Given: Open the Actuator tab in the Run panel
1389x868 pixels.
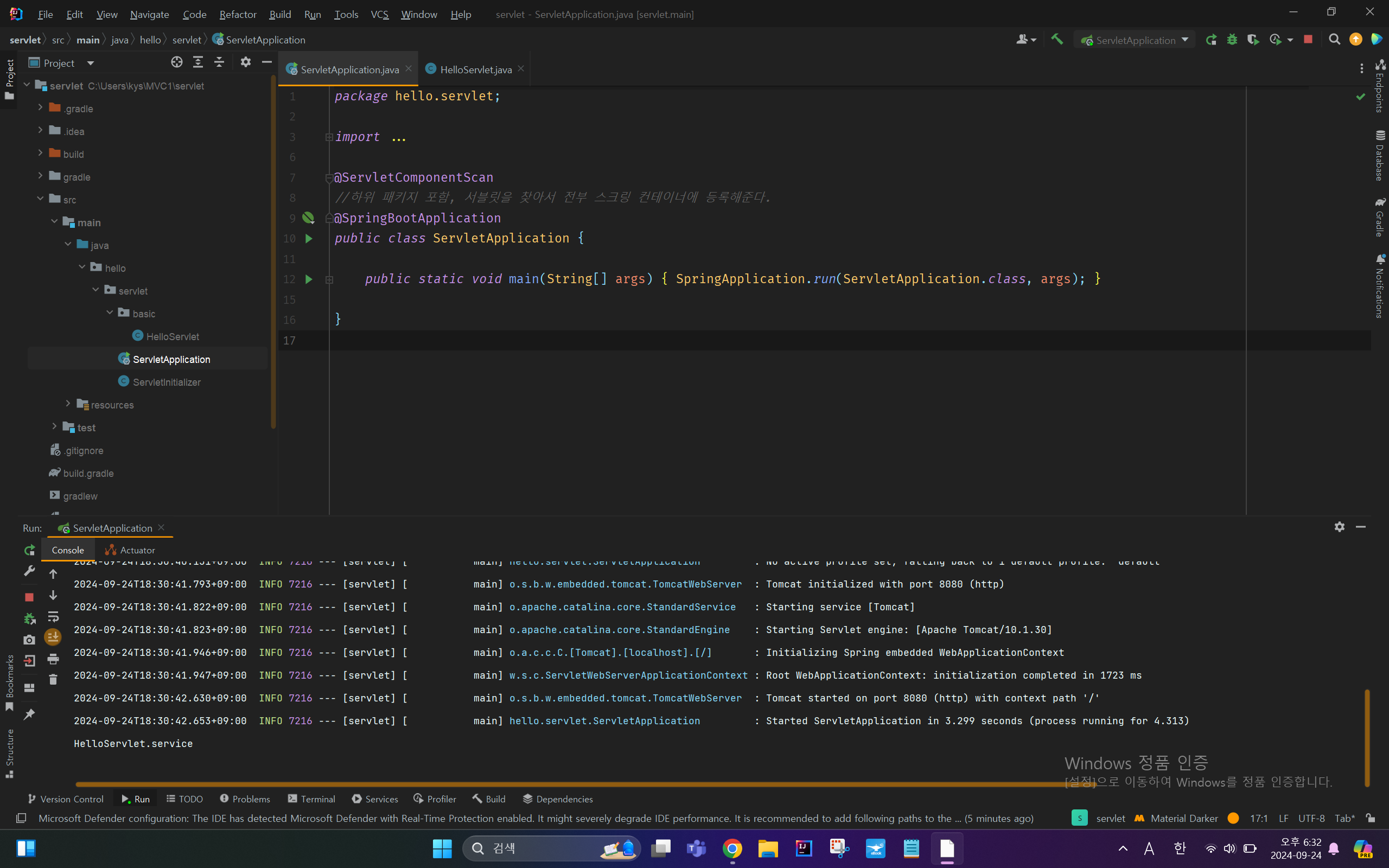Looking at the screenshot, I should point(130,550).
